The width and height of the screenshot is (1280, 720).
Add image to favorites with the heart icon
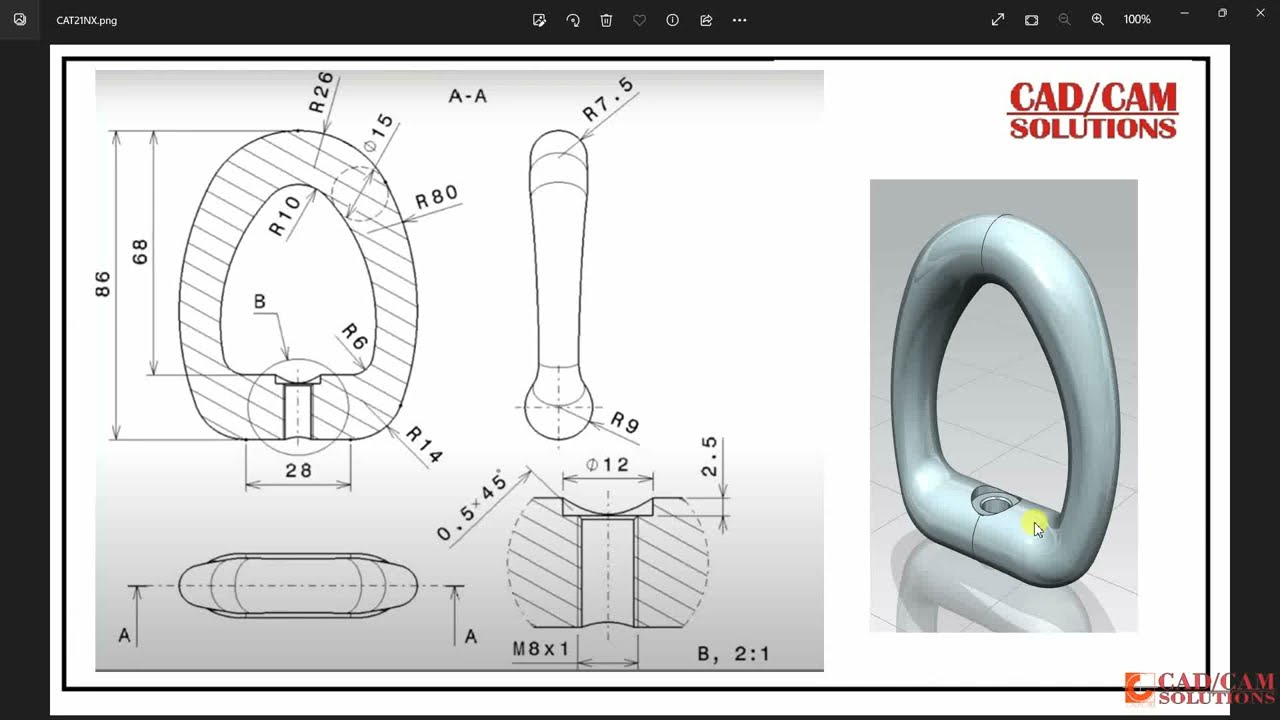[x=639, y=19]
